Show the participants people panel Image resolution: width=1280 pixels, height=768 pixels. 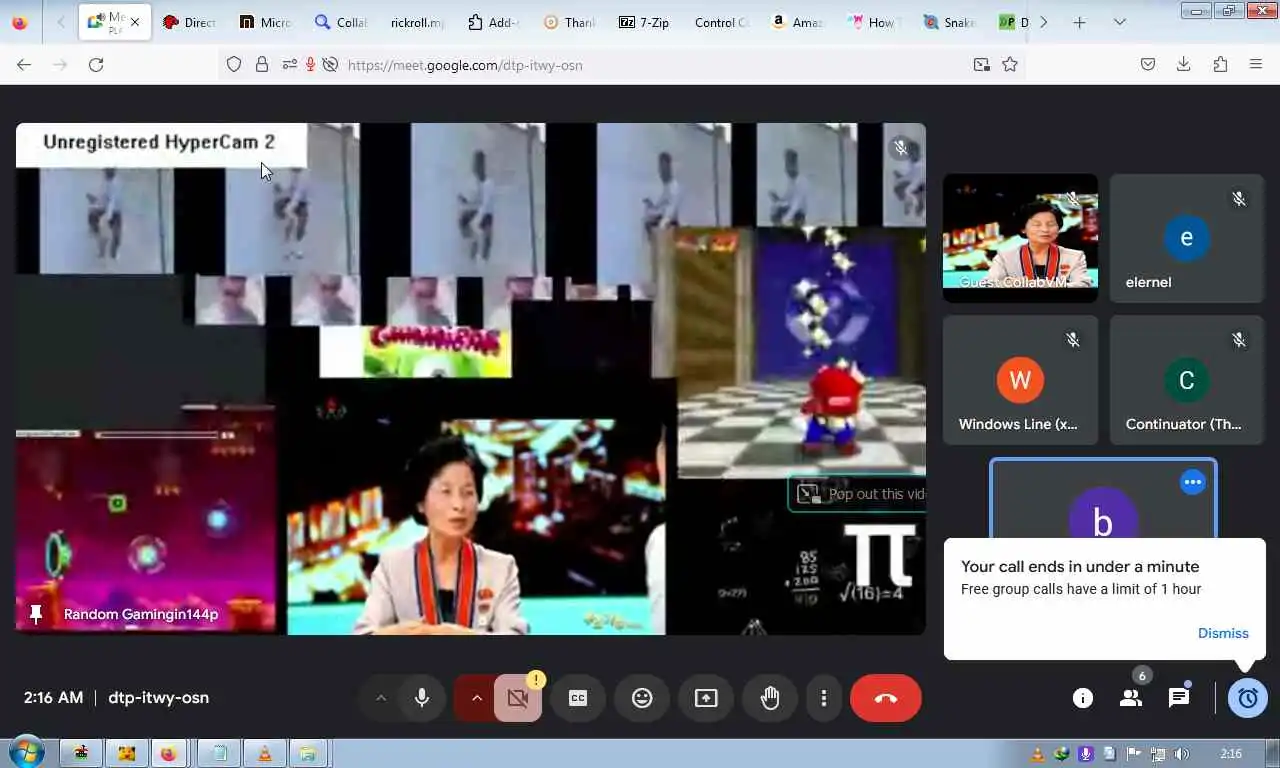(1131, 698)
